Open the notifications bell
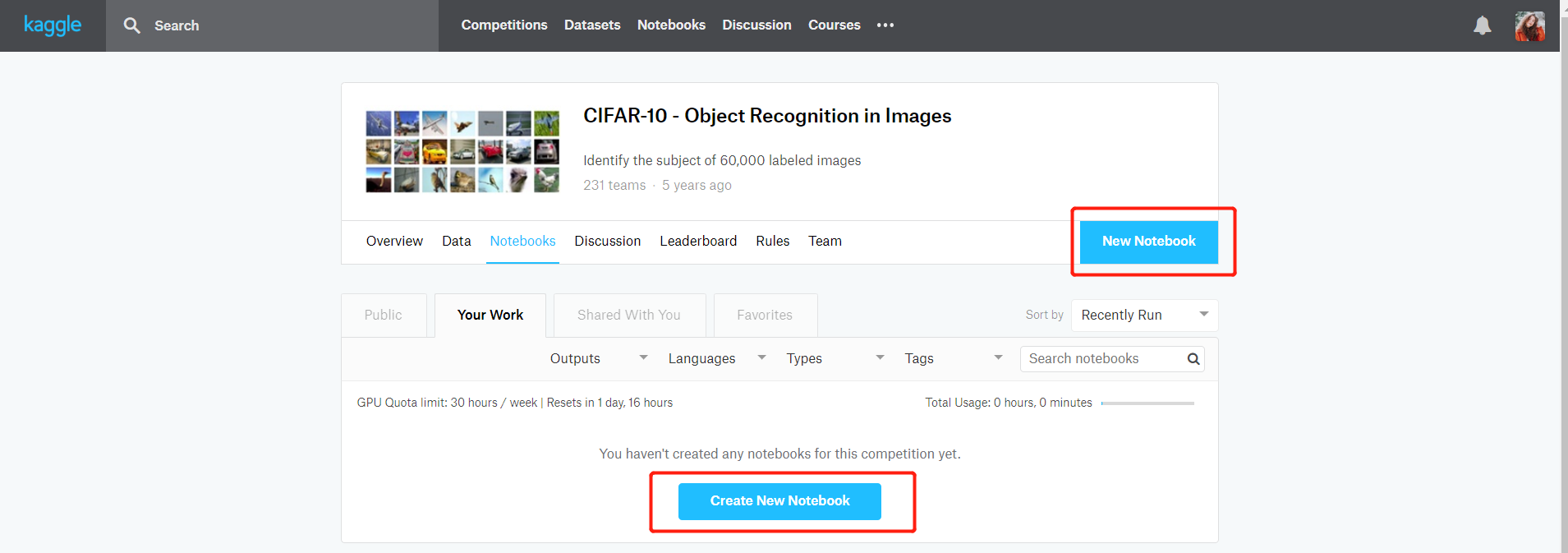Image resolution: width=1568 pixels, height=553 pixels. (1482, 25)
